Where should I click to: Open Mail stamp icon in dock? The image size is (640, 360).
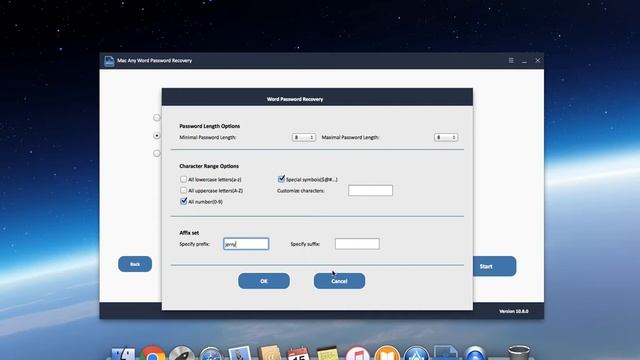240,353
